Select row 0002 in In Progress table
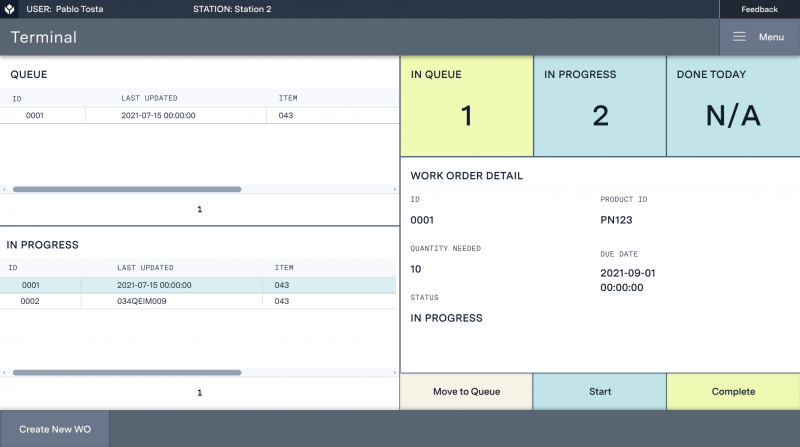Viewport: 800px width, 447px height. [31, 301]
